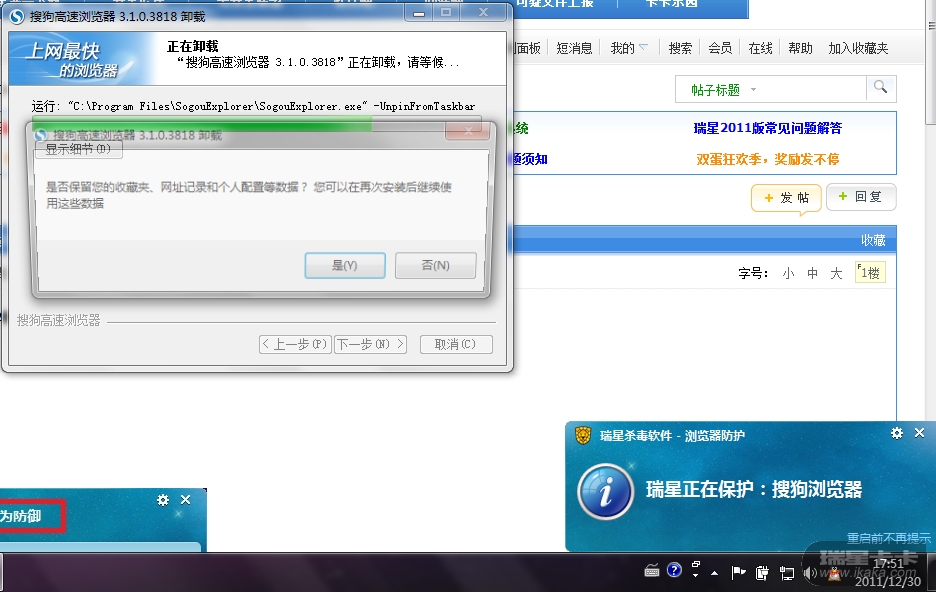Click the 否(N) button in the dialog
The height and width of the screenshot is (592, 936).
click(435, 266)
